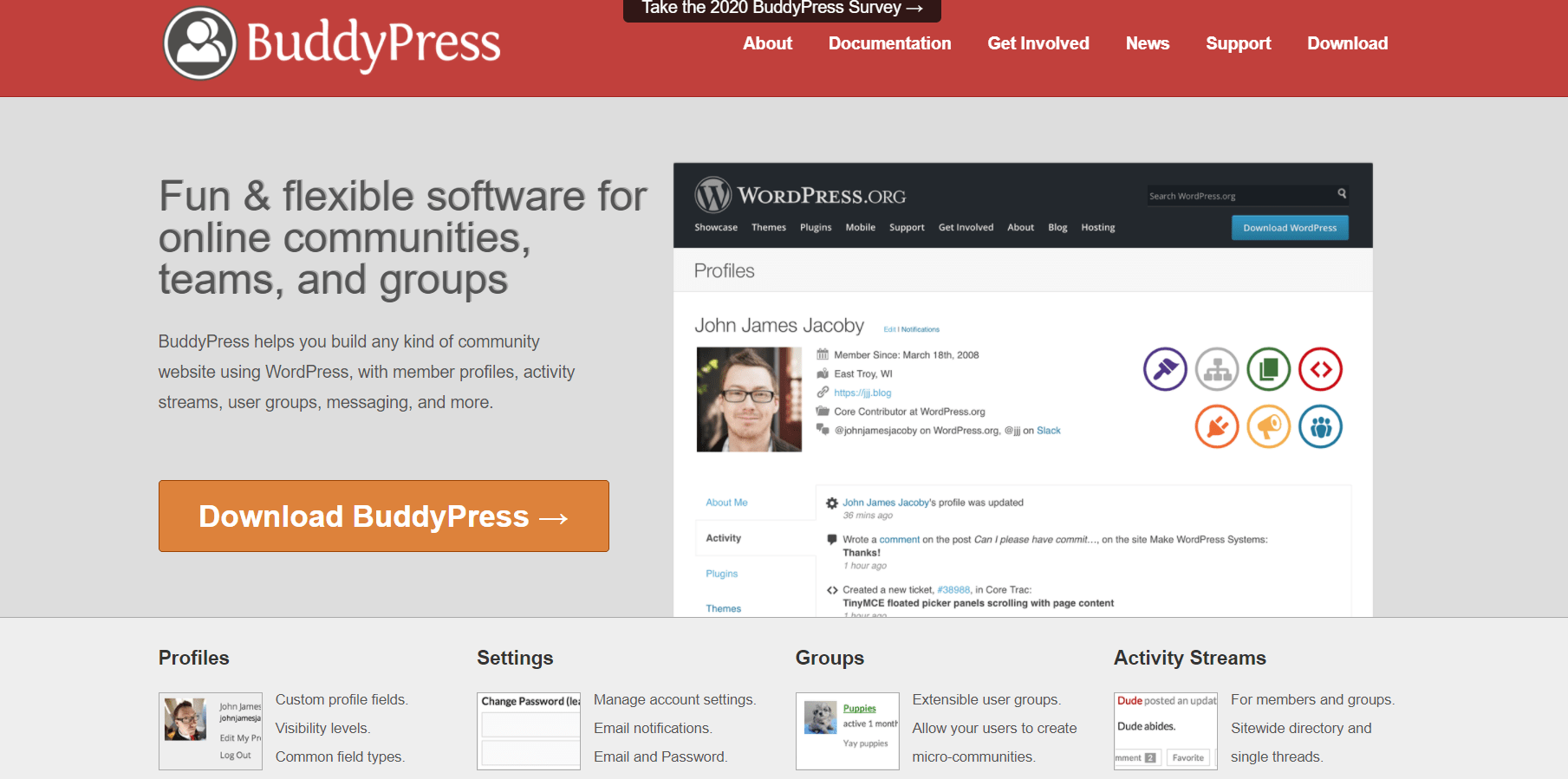The image size is (1568, 779).
Task: Click the Change Password settings thumbnail
Action: pyautogui.click(x=529, y=731)
